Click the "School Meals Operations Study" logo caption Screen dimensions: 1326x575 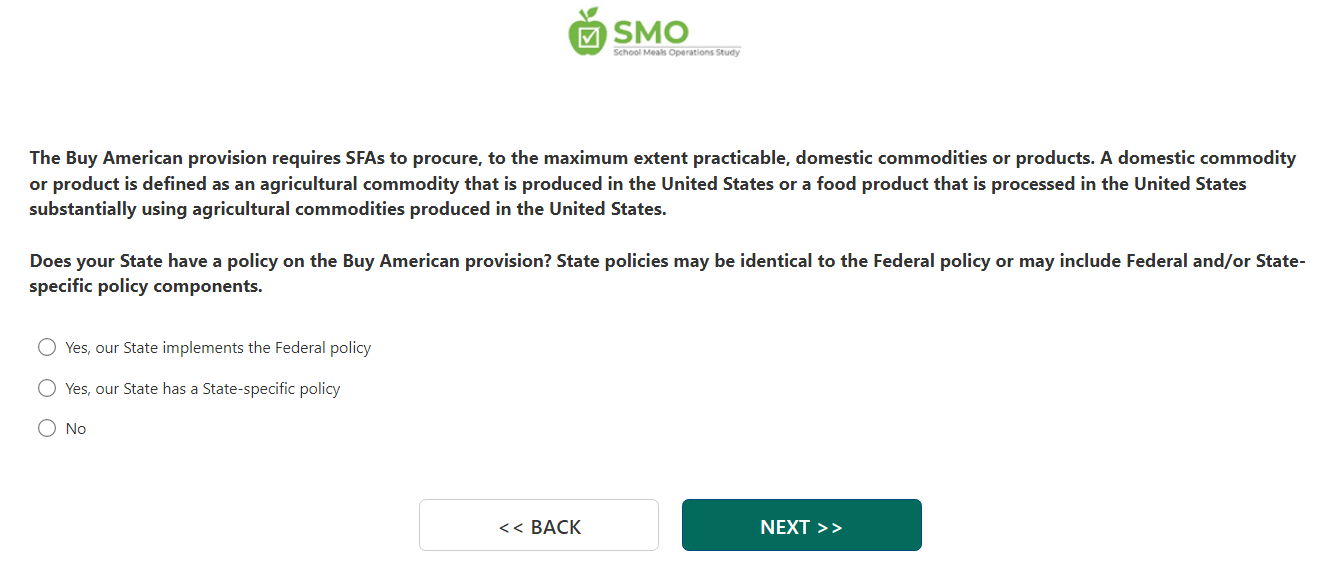(676, 52)
